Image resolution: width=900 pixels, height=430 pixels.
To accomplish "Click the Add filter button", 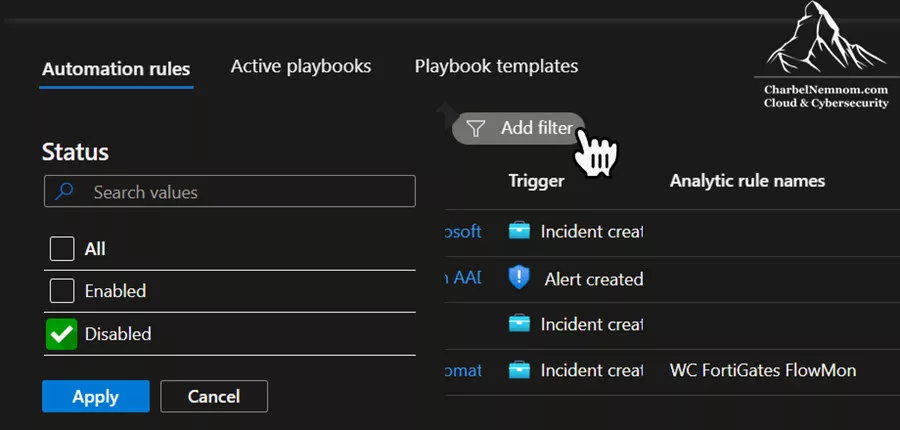I will [518, 128].
